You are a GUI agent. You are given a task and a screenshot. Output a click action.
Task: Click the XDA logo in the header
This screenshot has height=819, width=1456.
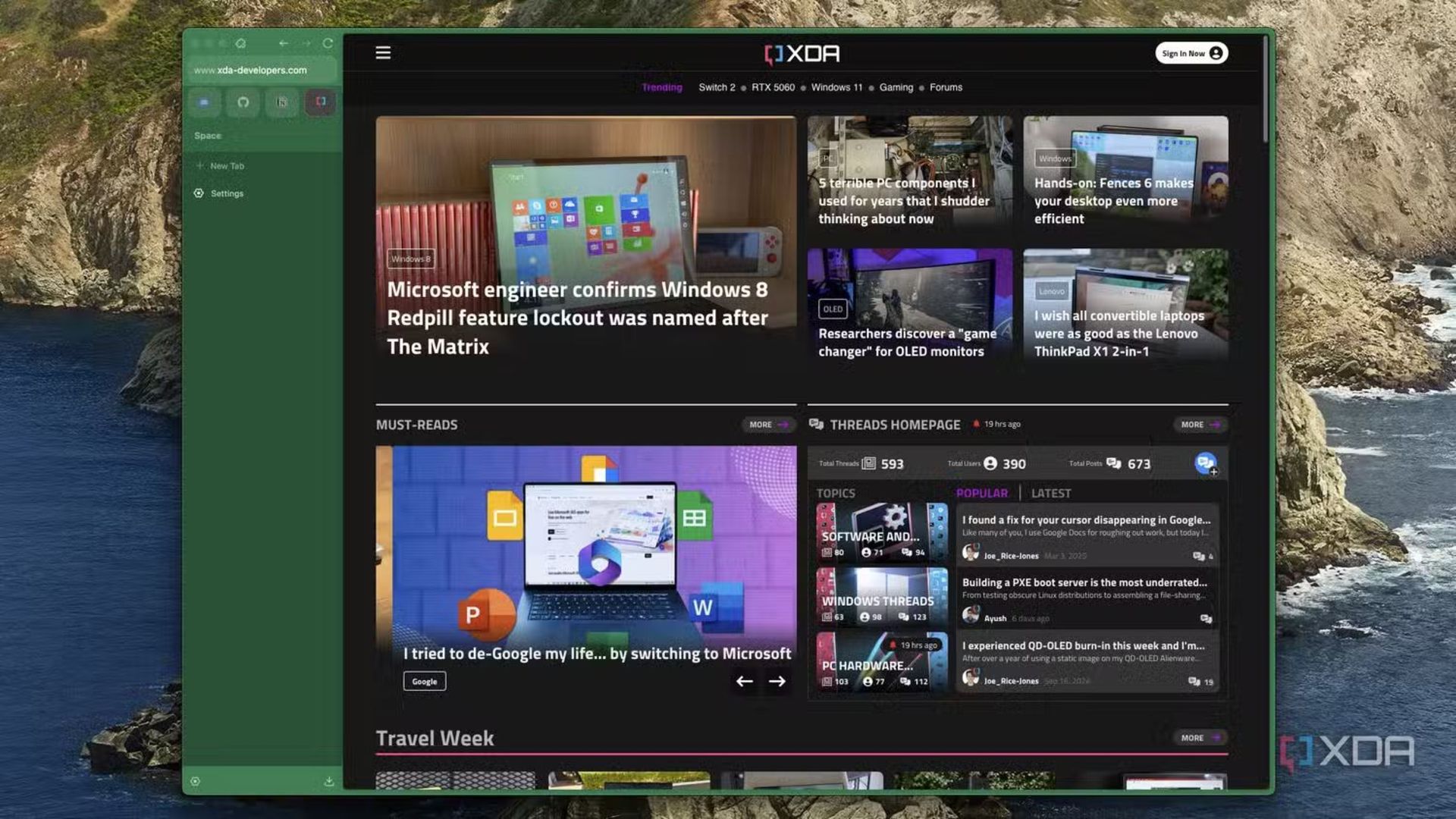pos(802,54)
